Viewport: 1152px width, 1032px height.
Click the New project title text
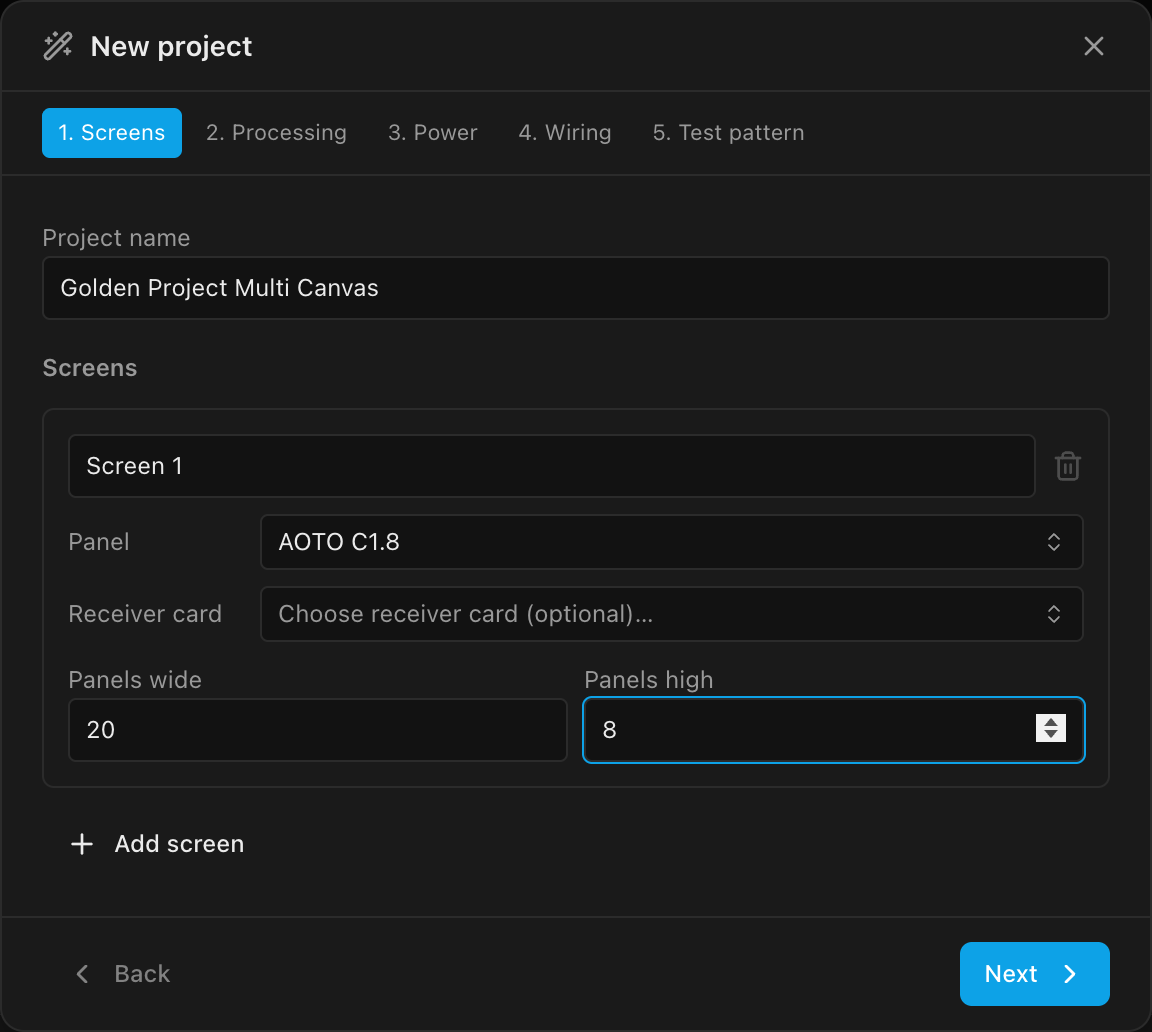click(x=171, y=46)
